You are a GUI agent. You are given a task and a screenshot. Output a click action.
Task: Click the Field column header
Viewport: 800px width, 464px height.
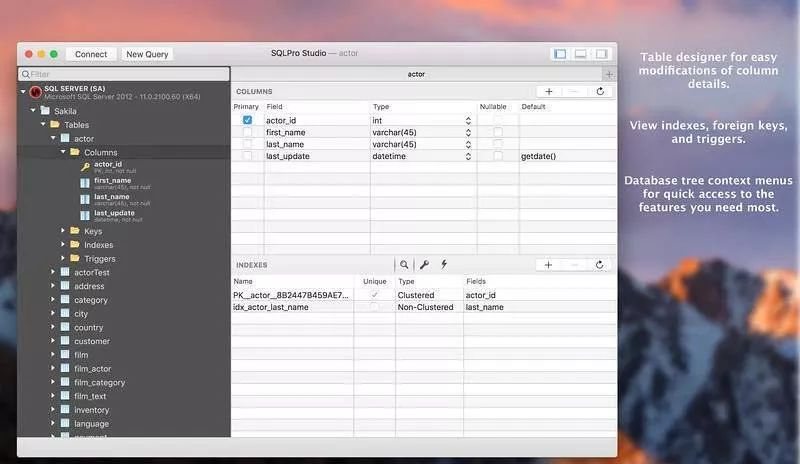(274, 107)
